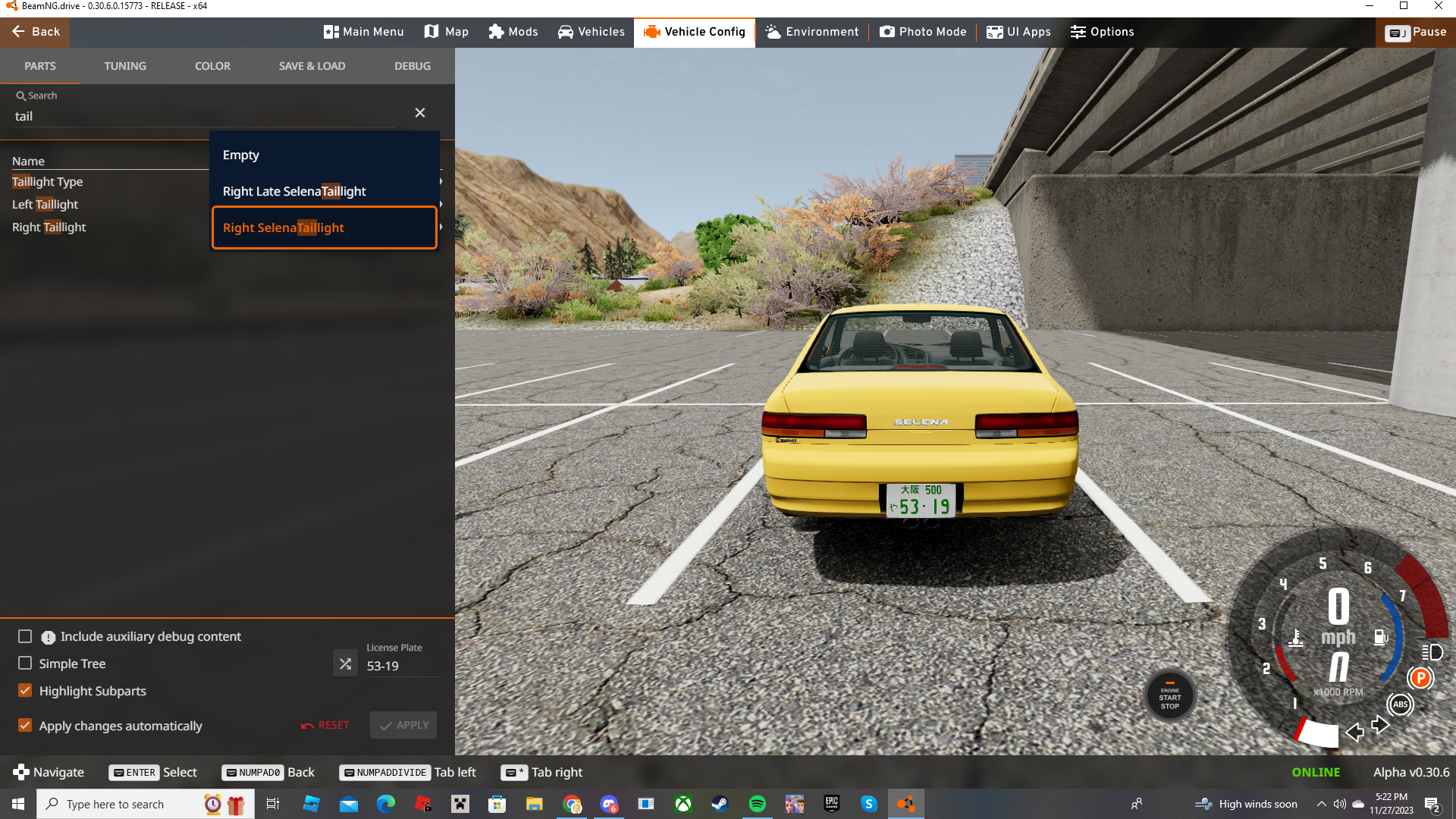Image resolution: width=1456 pixels, height=819 pixels.
Task: Toggle Apply changes automatically
Action: pyautogui.click(x=25, y=725)
